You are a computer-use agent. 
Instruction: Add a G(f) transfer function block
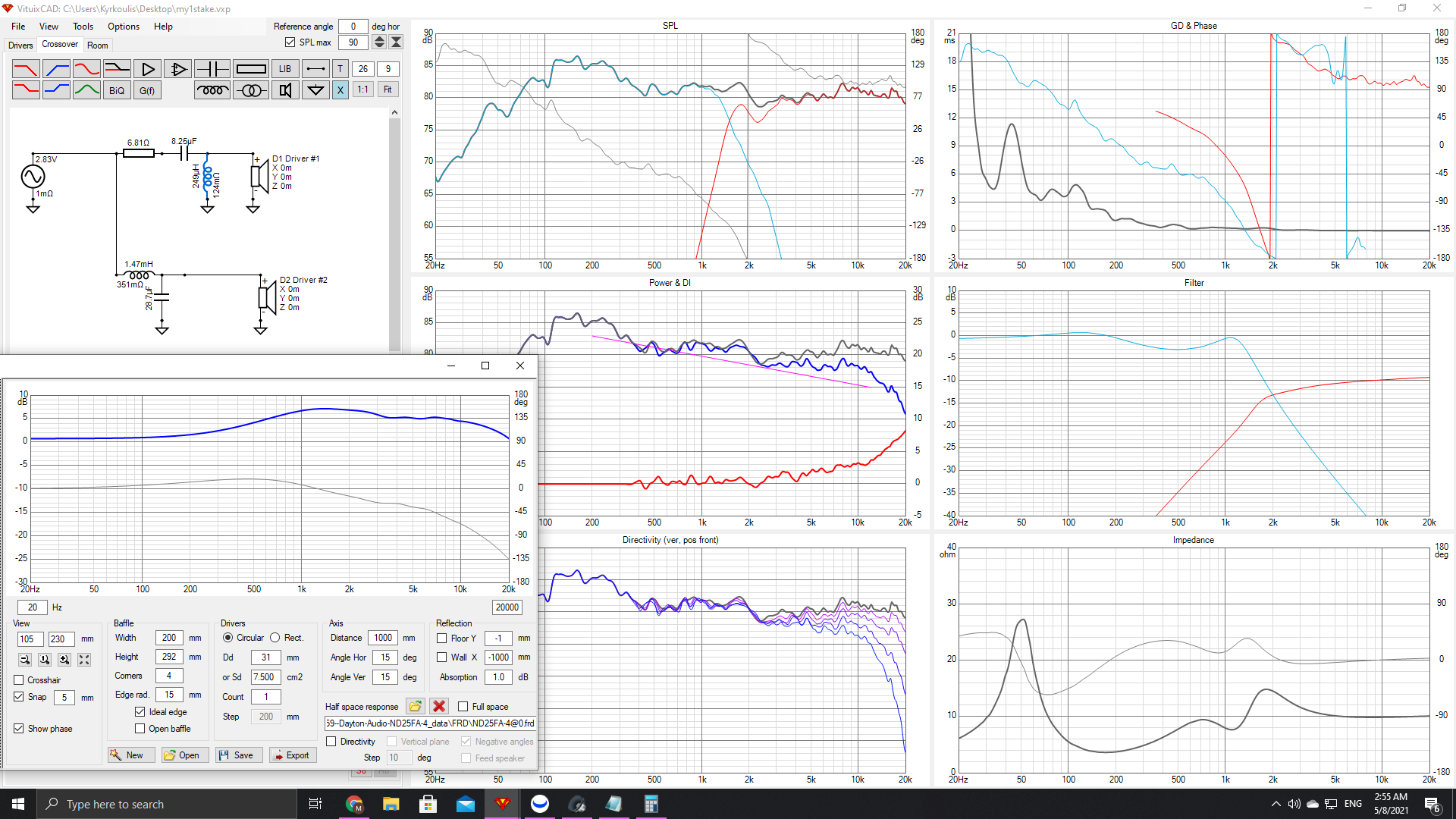click(147, 90)
